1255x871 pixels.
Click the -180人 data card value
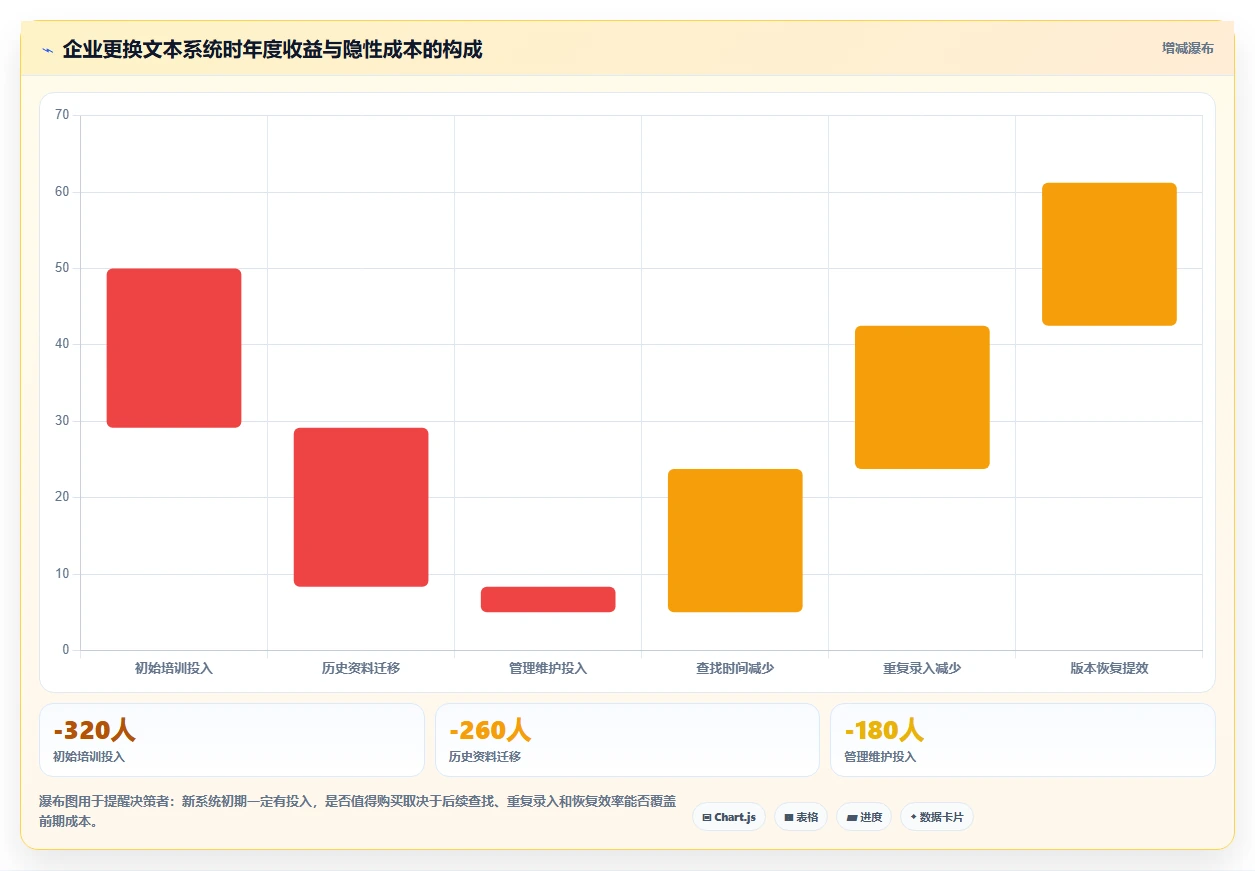[x=884, y=730]
